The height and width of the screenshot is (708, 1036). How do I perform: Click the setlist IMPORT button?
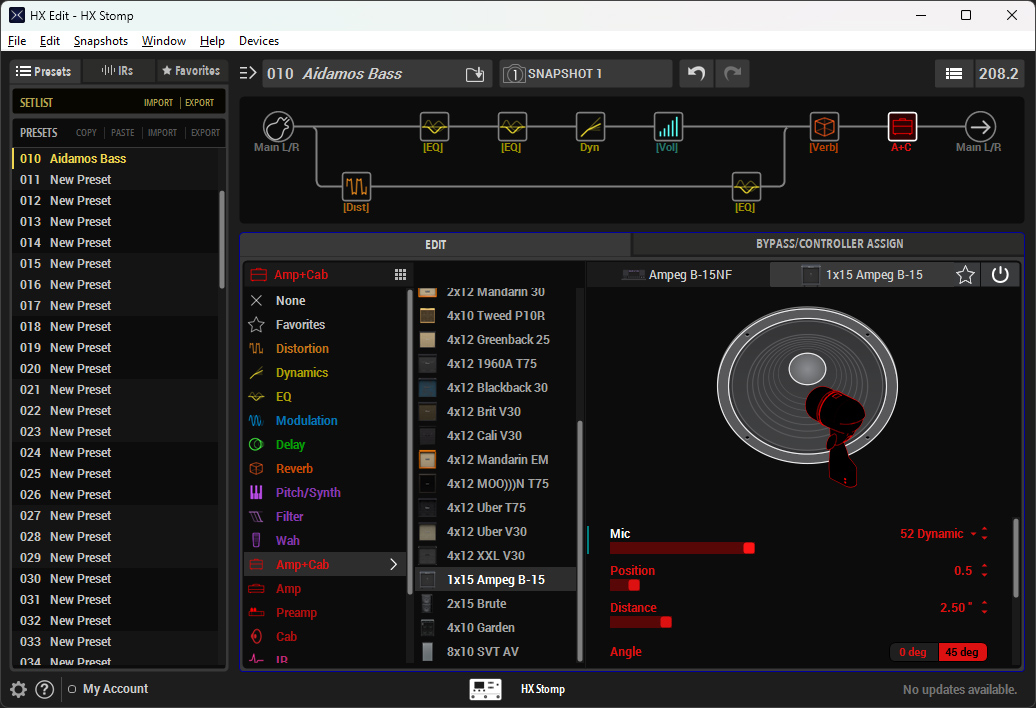(x=159, y=103)
